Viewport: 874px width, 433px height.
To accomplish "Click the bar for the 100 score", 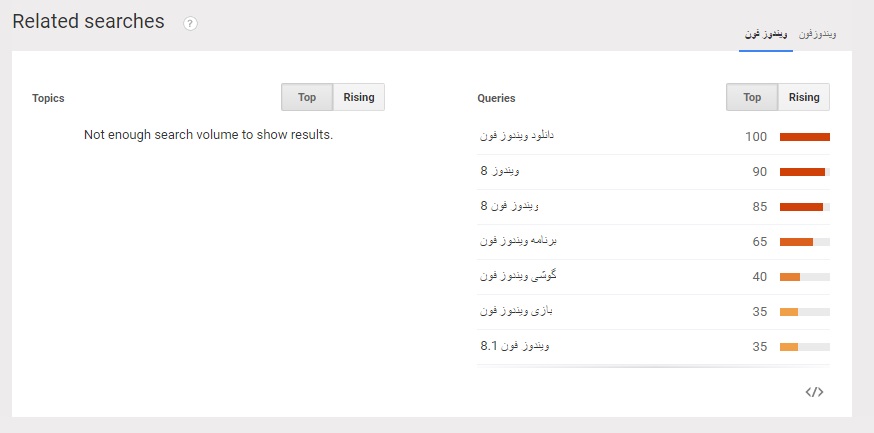I will click(804, 137).
